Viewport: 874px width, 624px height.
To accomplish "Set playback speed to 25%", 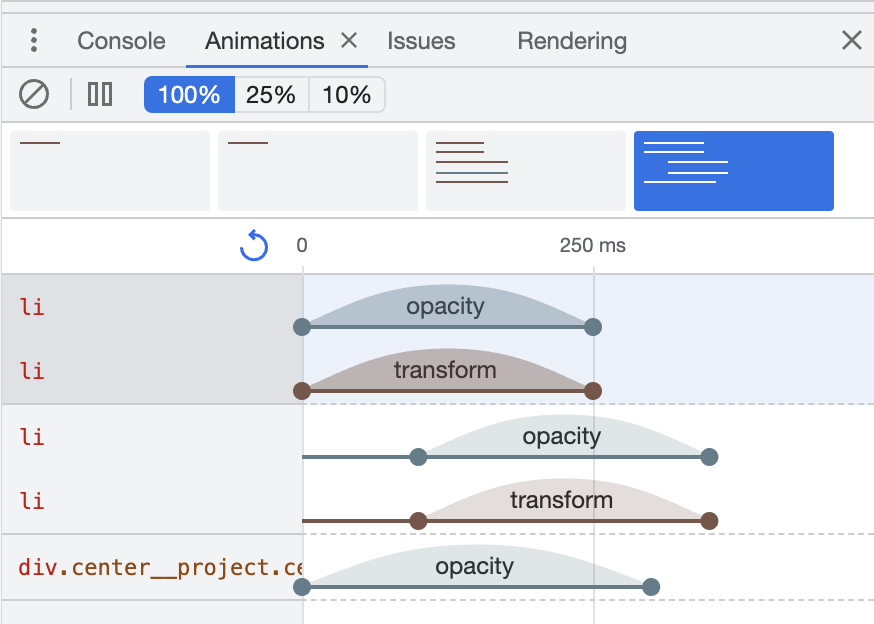I will 271,94.
